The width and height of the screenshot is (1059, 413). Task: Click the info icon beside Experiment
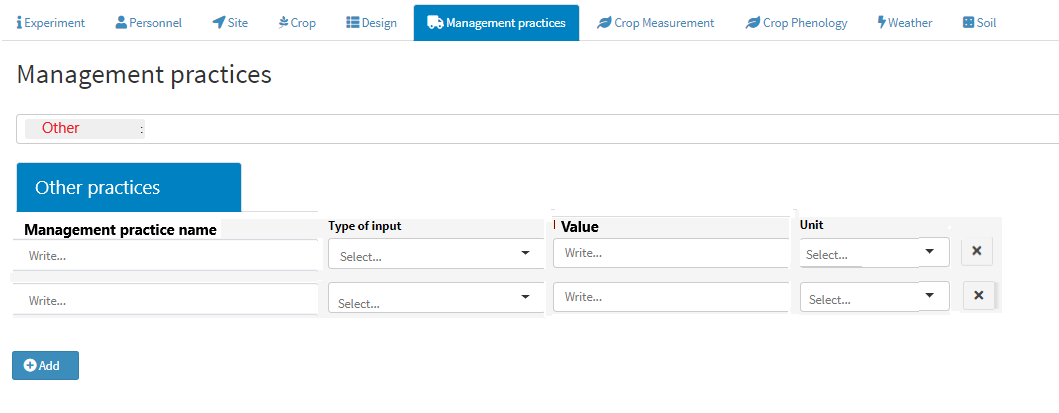coord(20,22)
